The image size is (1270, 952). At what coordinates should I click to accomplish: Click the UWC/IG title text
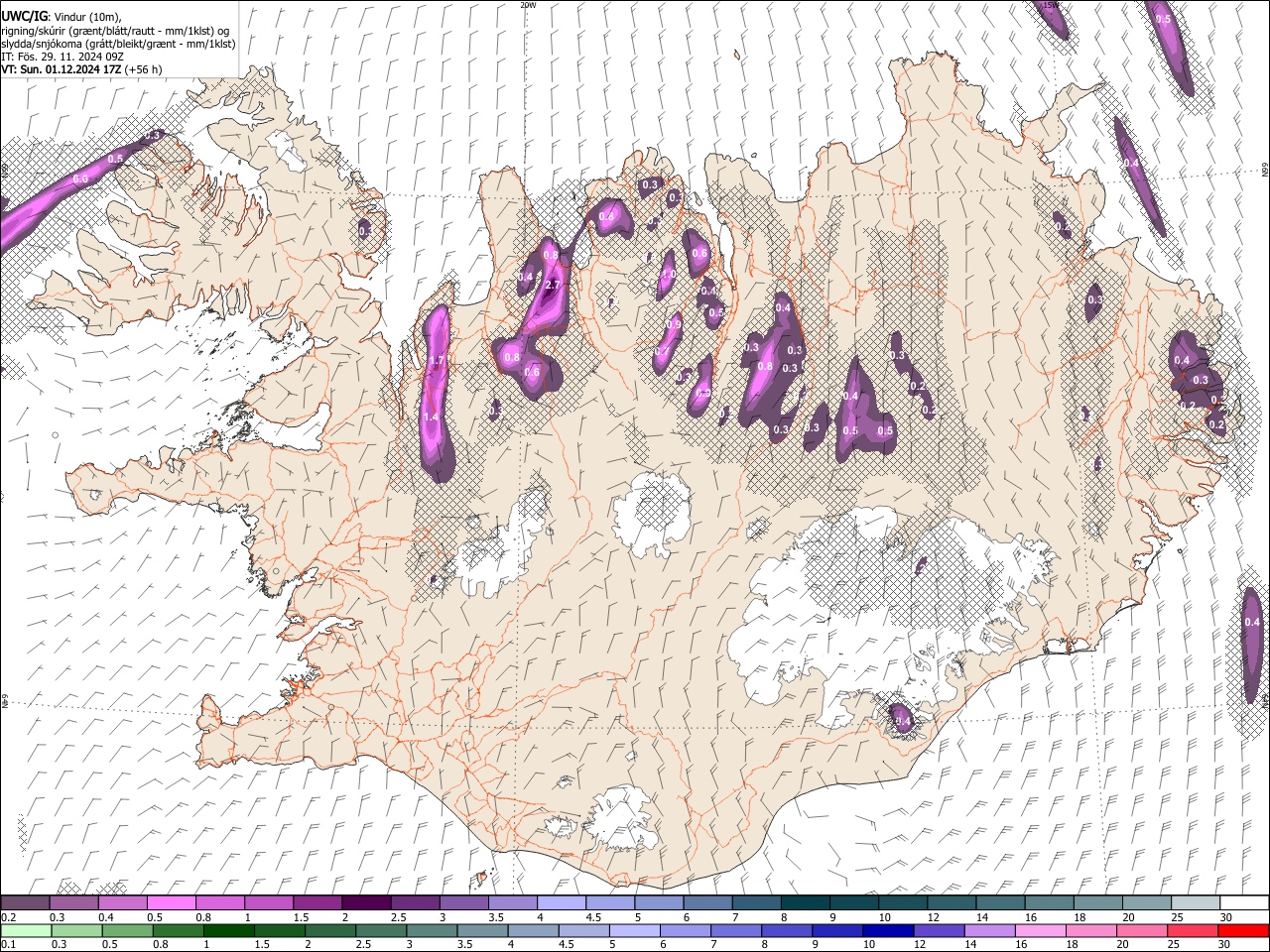(23, 17)
